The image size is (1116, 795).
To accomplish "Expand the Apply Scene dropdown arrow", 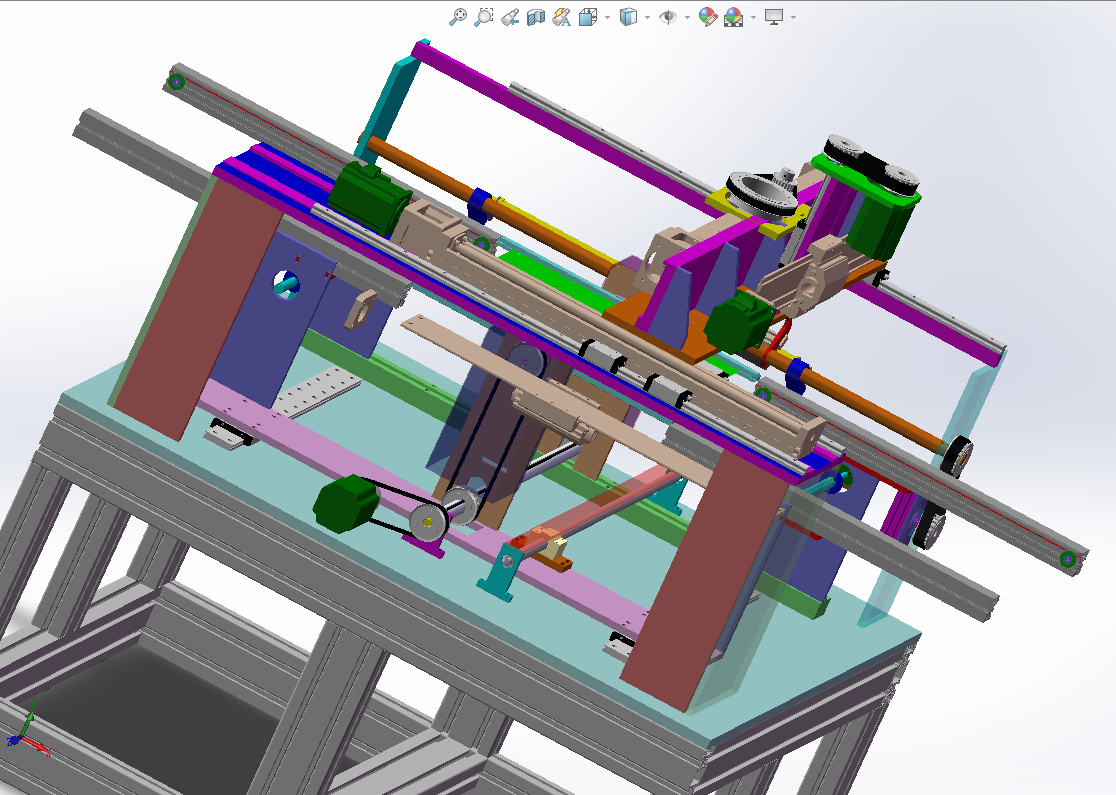I will click(x=753, y=17).
